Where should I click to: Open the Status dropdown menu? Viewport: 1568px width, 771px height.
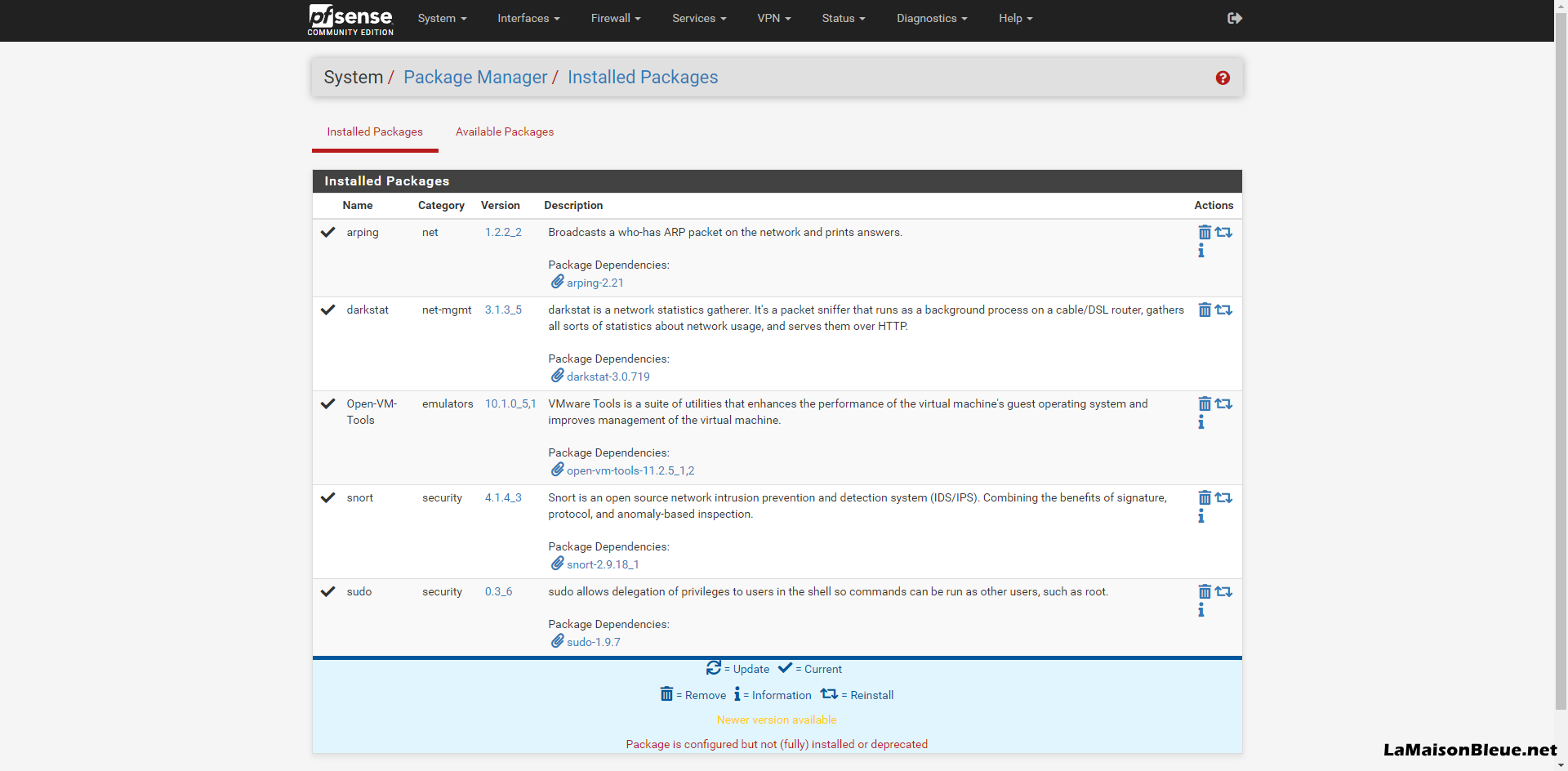coord(844,18)
